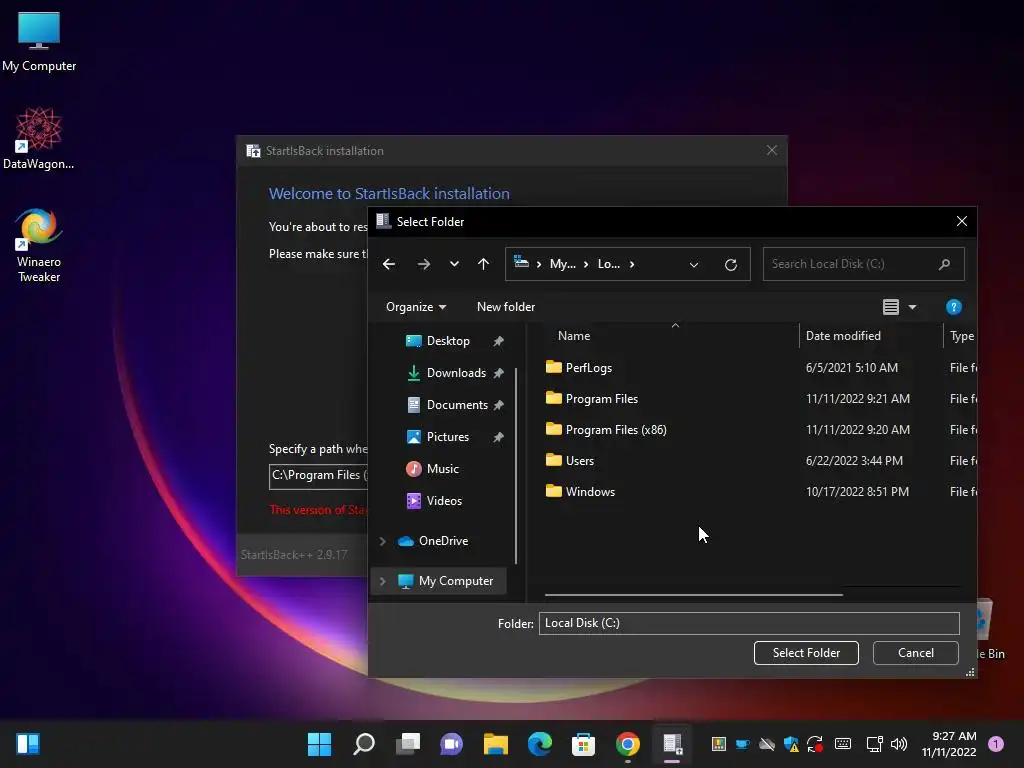The height and width of the screenshot is (768, 1024).
Task: Open the clock and date flyout
Action: 949,744
